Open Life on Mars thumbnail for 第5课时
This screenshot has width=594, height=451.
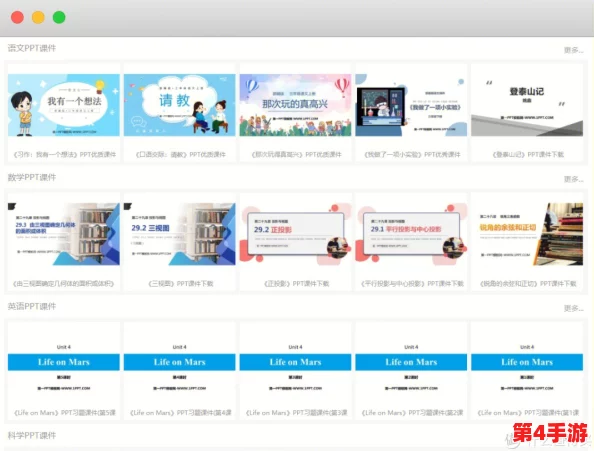[x=64, y=362]
